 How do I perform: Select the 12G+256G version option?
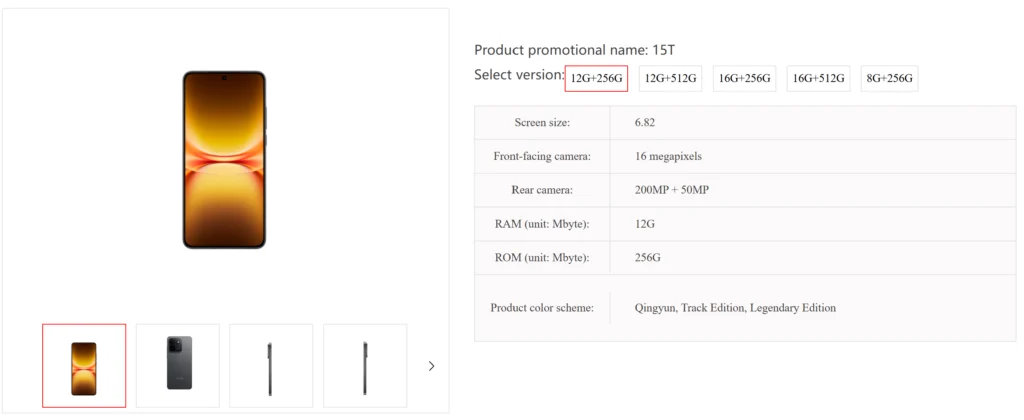coord(596,78)
